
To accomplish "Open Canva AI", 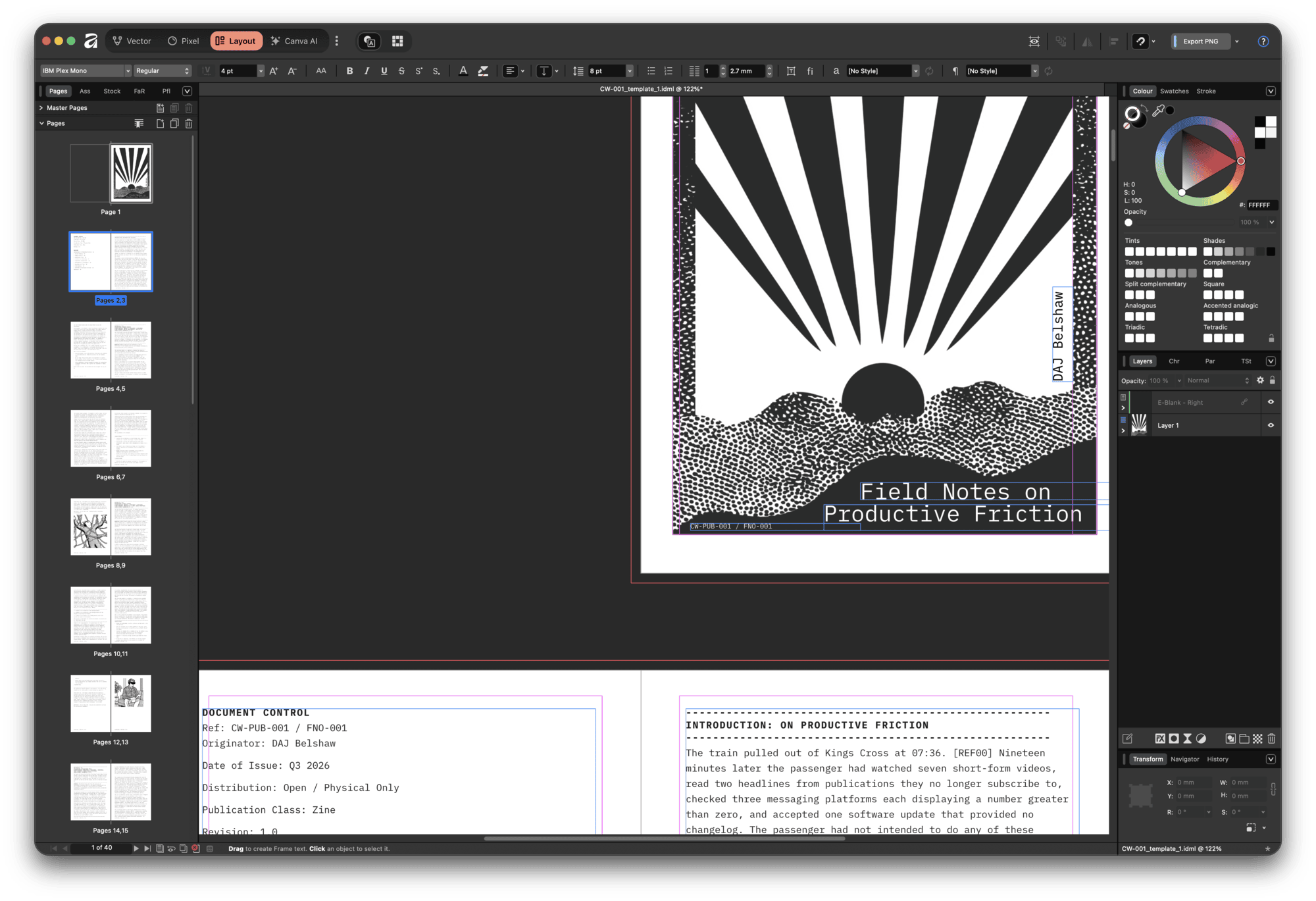I will click(x=294, y=41).
